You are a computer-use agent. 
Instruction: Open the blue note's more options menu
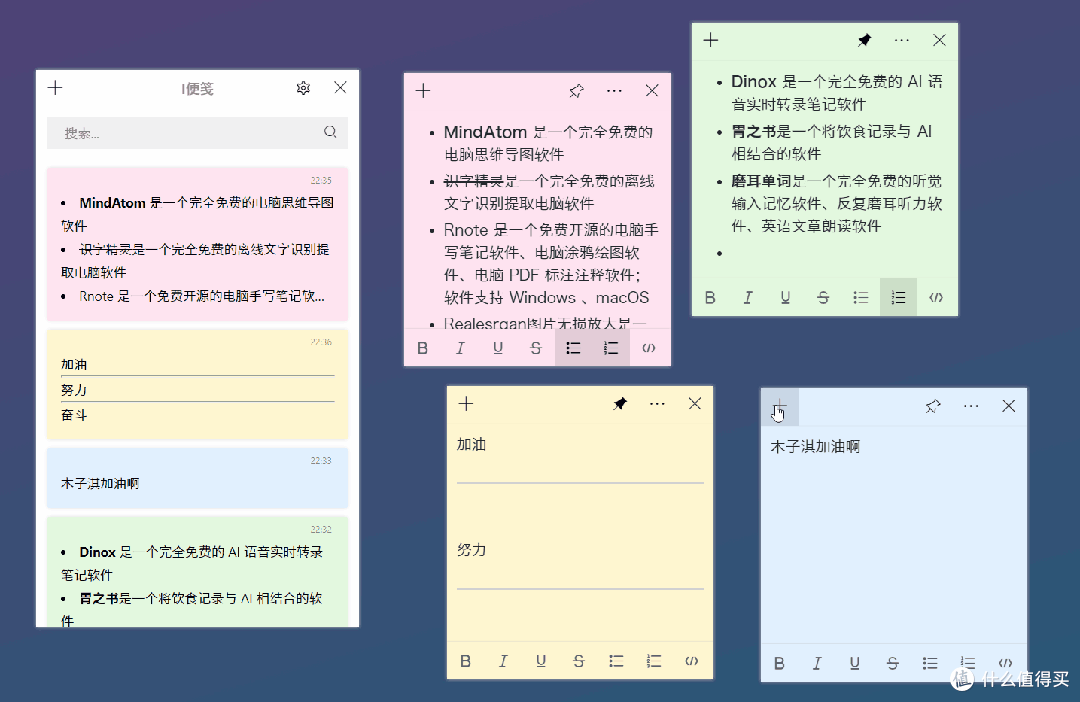coord(971,406)
